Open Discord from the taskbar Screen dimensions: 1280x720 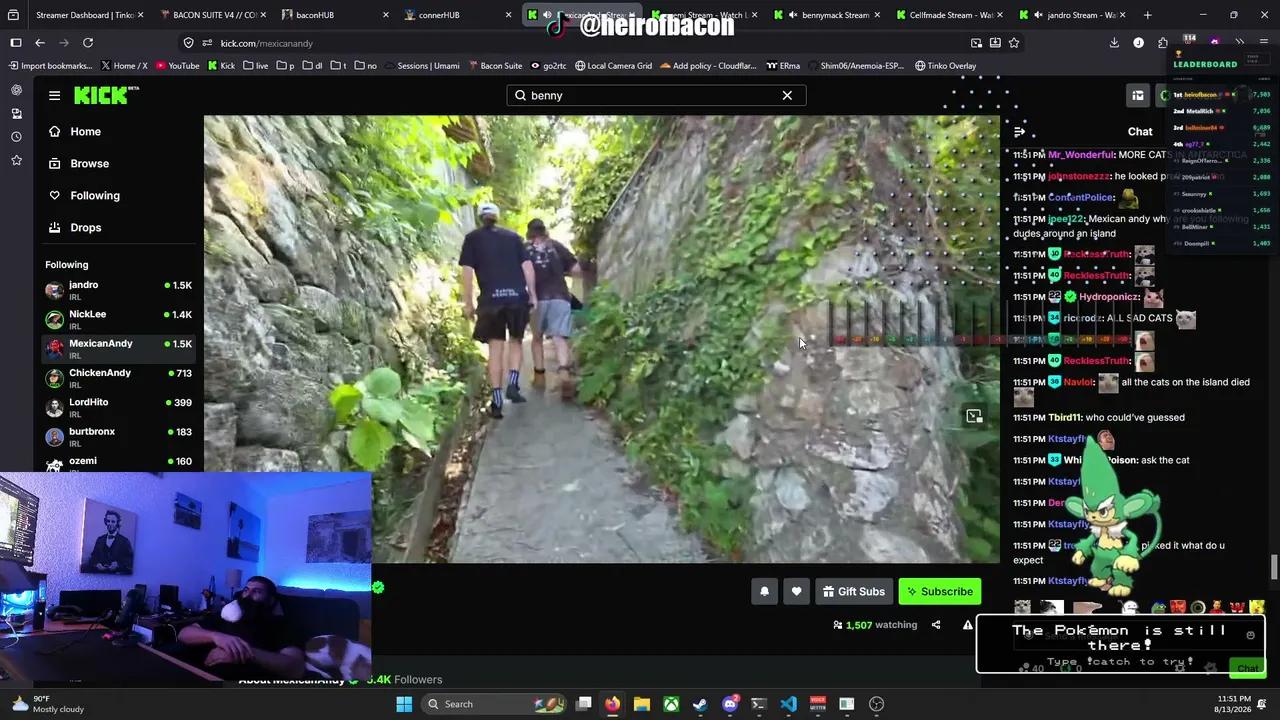(x=730, y=704)
